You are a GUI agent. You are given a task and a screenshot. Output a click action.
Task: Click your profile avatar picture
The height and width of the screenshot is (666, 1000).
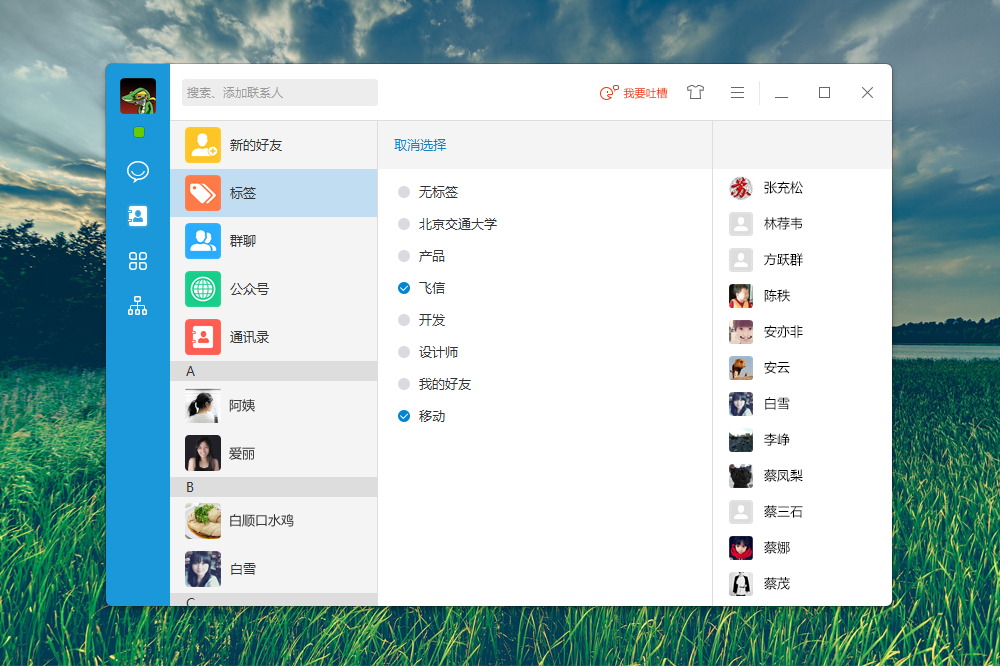138,96
